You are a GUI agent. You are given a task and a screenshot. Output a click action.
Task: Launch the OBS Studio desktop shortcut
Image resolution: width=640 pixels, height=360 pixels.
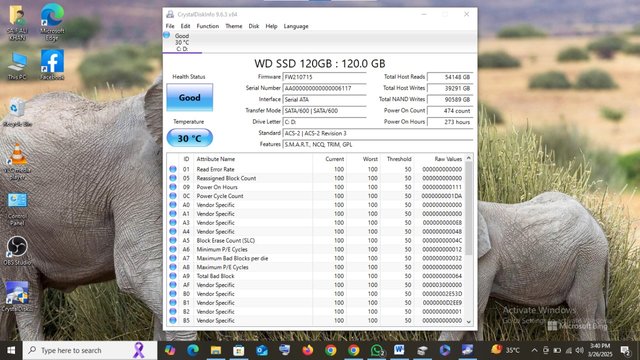[17, 251]
